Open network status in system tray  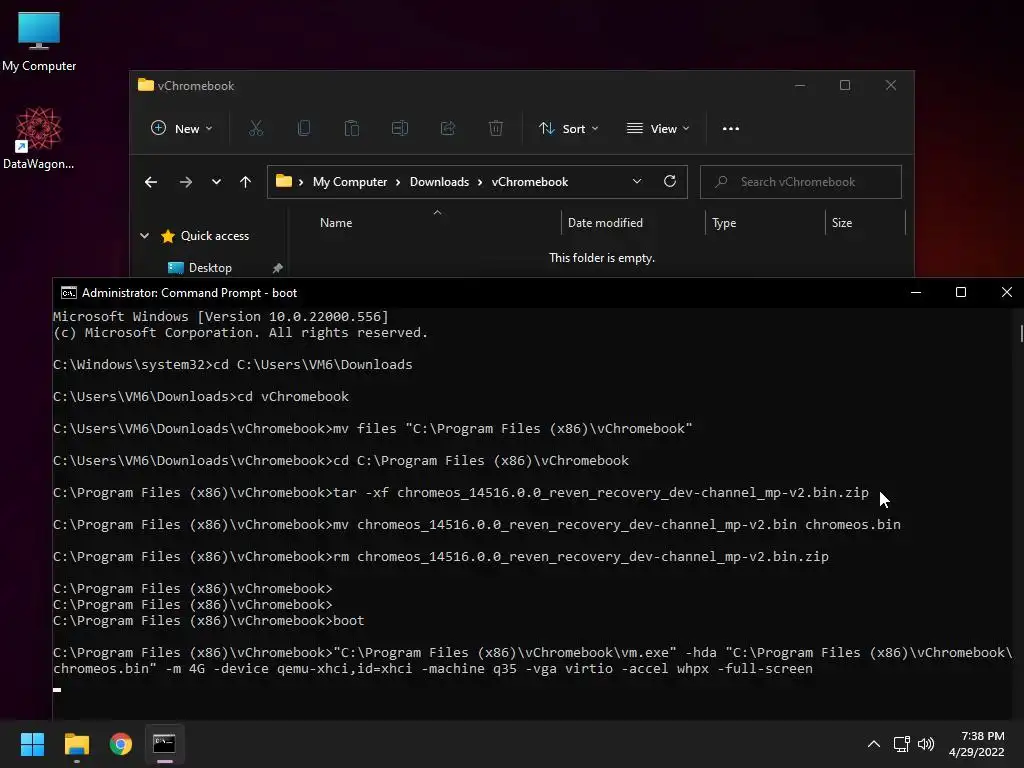point(902,744)
